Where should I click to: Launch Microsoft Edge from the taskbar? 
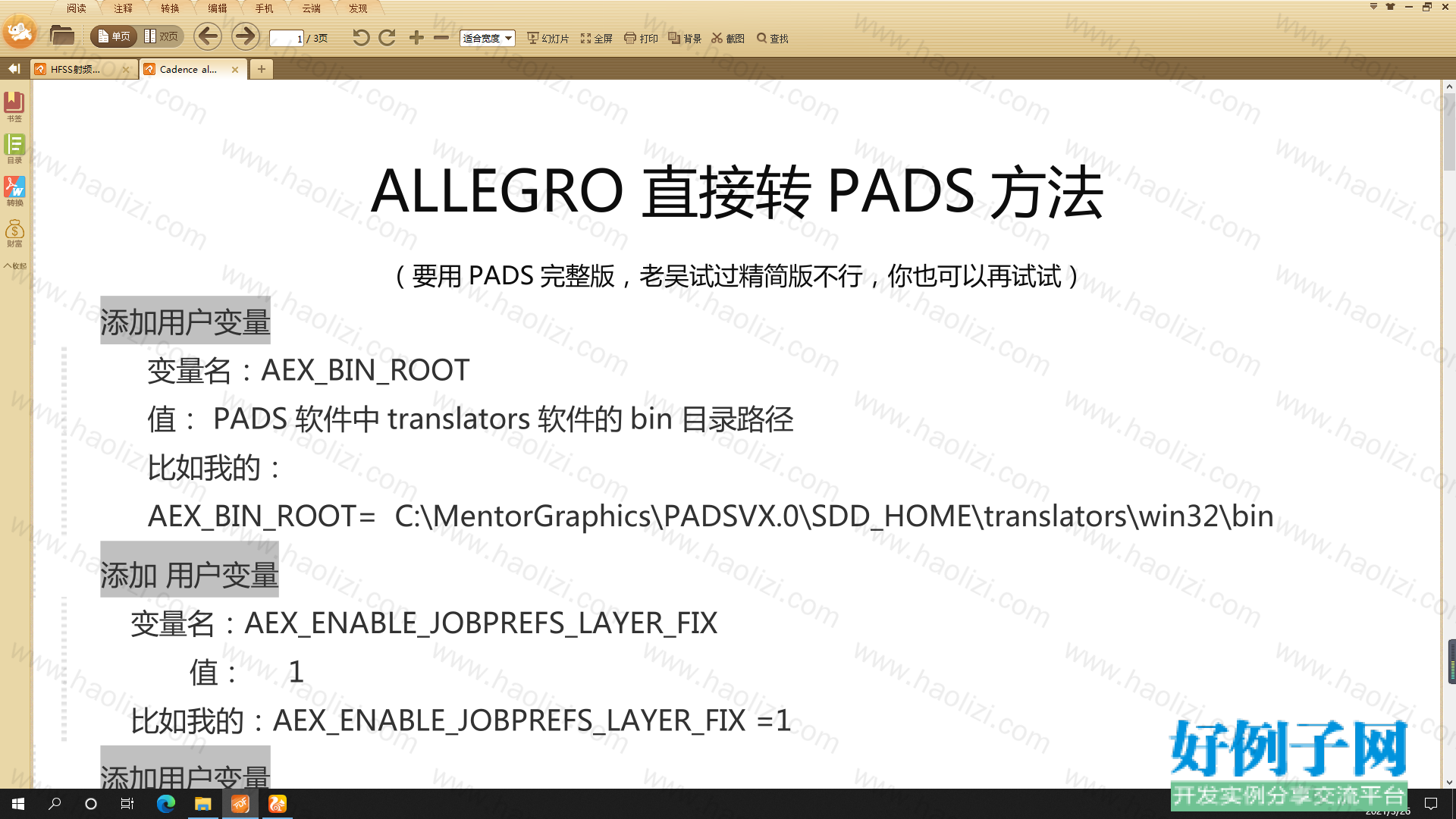click(165, 804)
